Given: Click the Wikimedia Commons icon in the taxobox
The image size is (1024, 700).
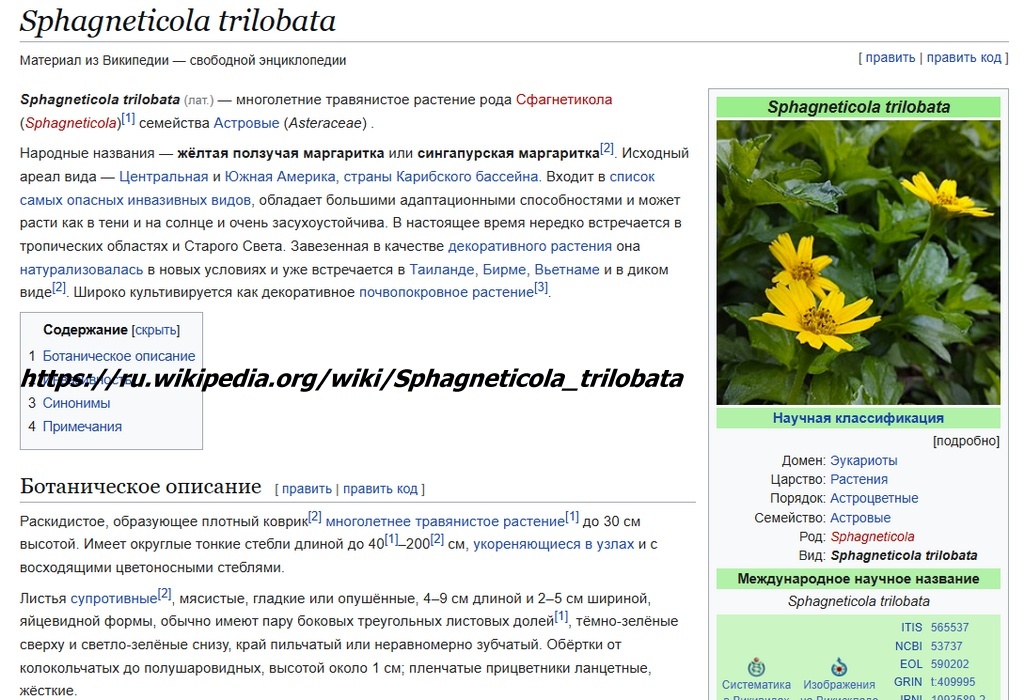Looking at the screenshot, I should (x=837, y=666).
